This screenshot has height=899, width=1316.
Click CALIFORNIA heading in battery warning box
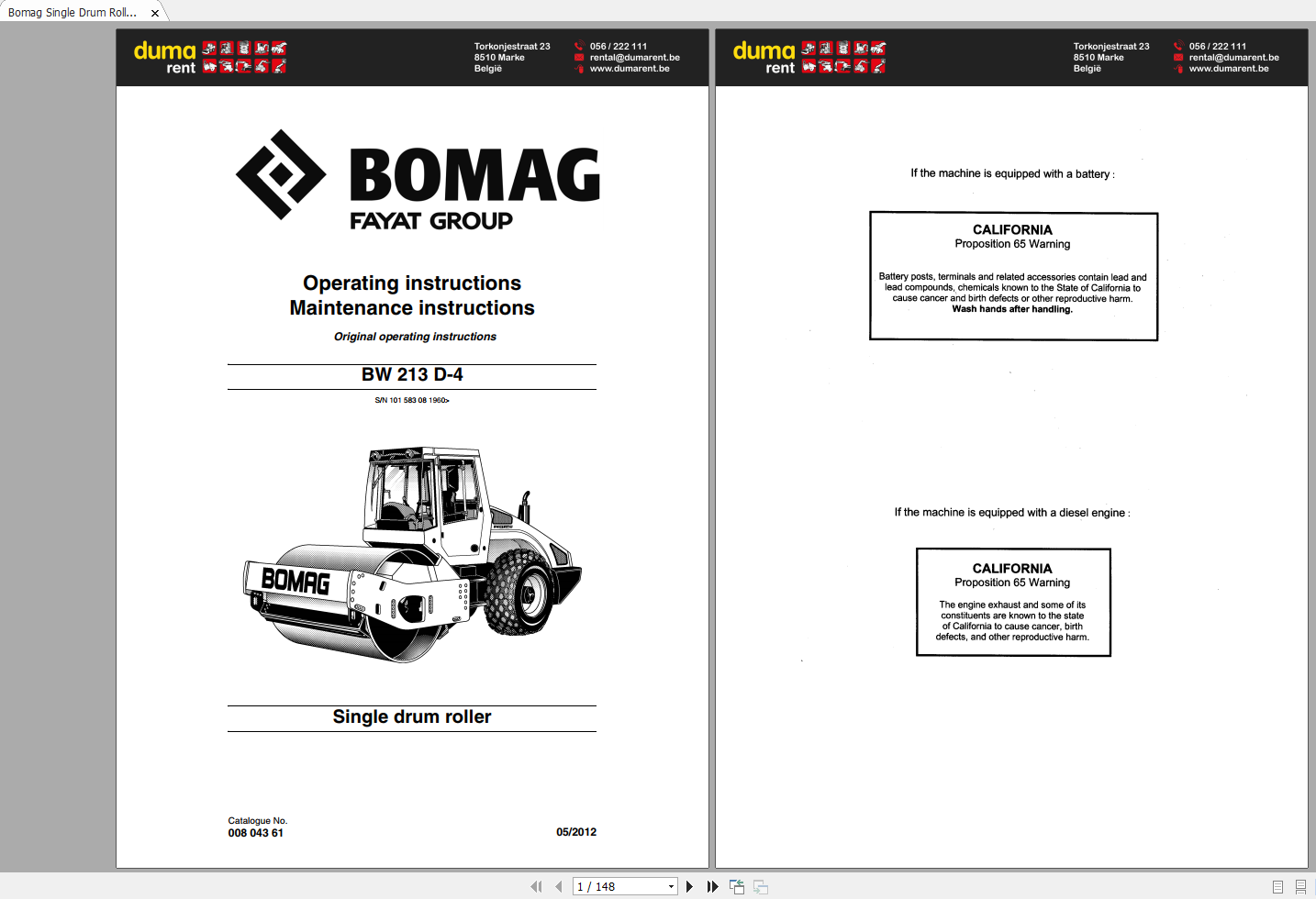(1012, 229)
